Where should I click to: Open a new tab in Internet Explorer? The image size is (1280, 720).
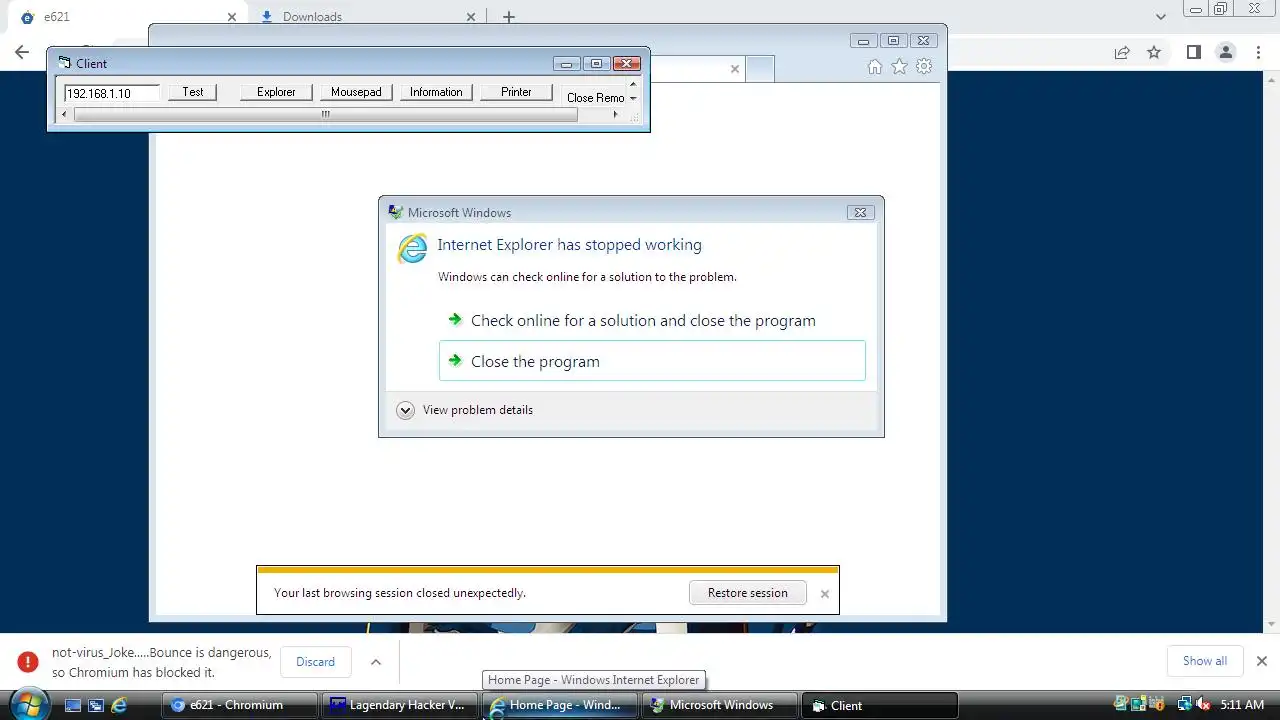pos(761,69)
